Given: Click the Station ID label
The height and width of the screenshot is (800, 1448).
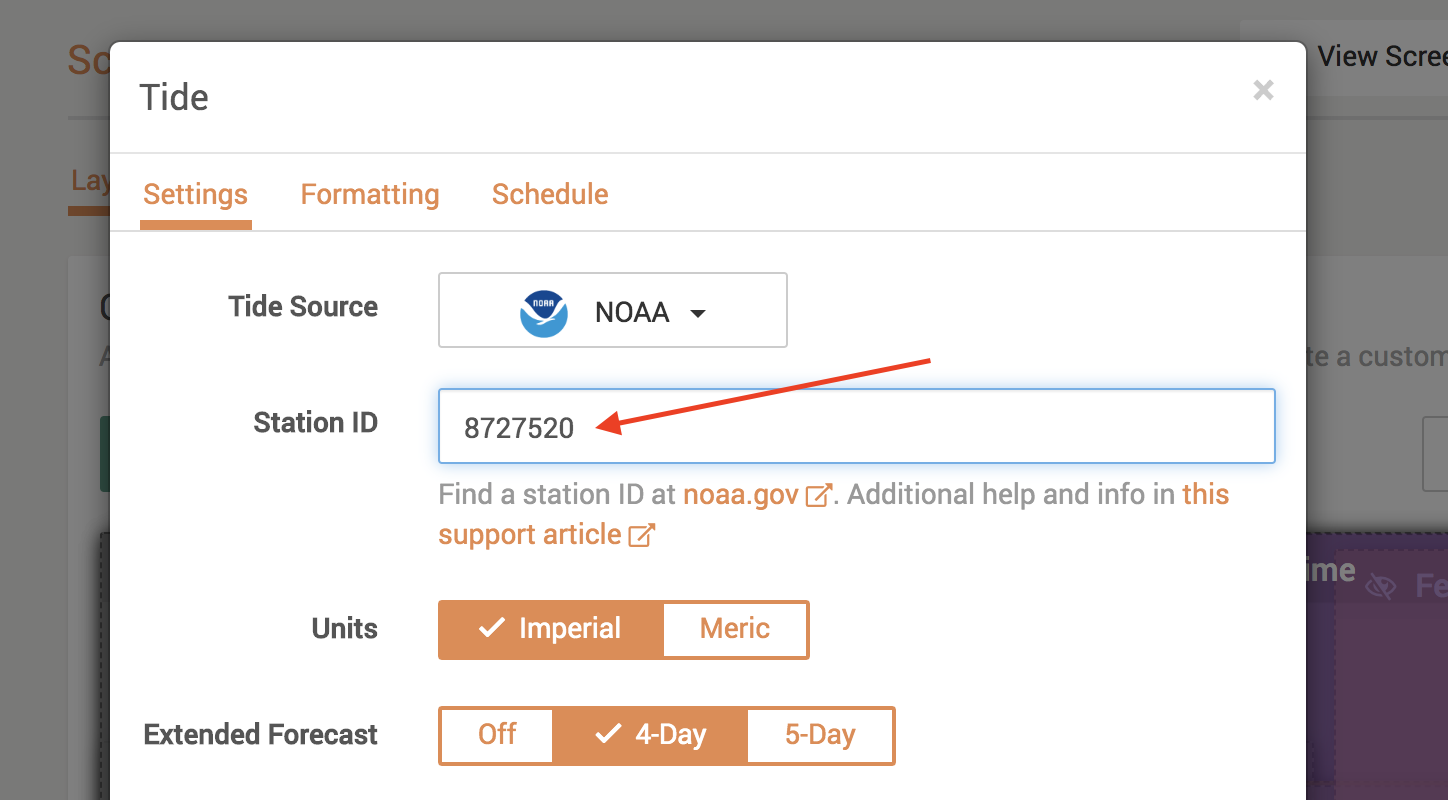Looking at the screenshot, I should click(x=316, y=423).
